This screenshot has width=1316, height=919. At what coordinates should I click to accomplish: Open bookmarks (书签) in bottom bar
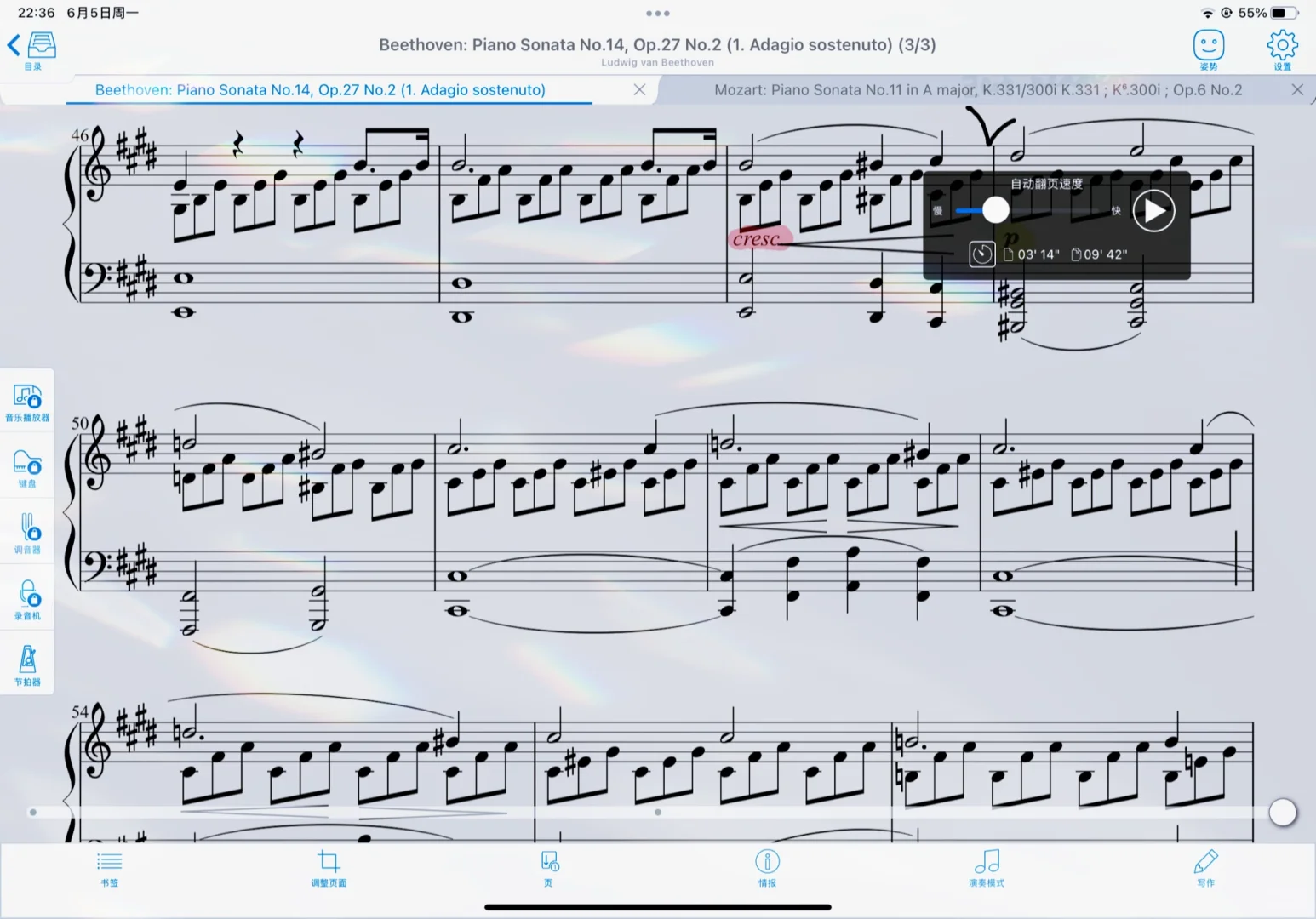[110, 869]
